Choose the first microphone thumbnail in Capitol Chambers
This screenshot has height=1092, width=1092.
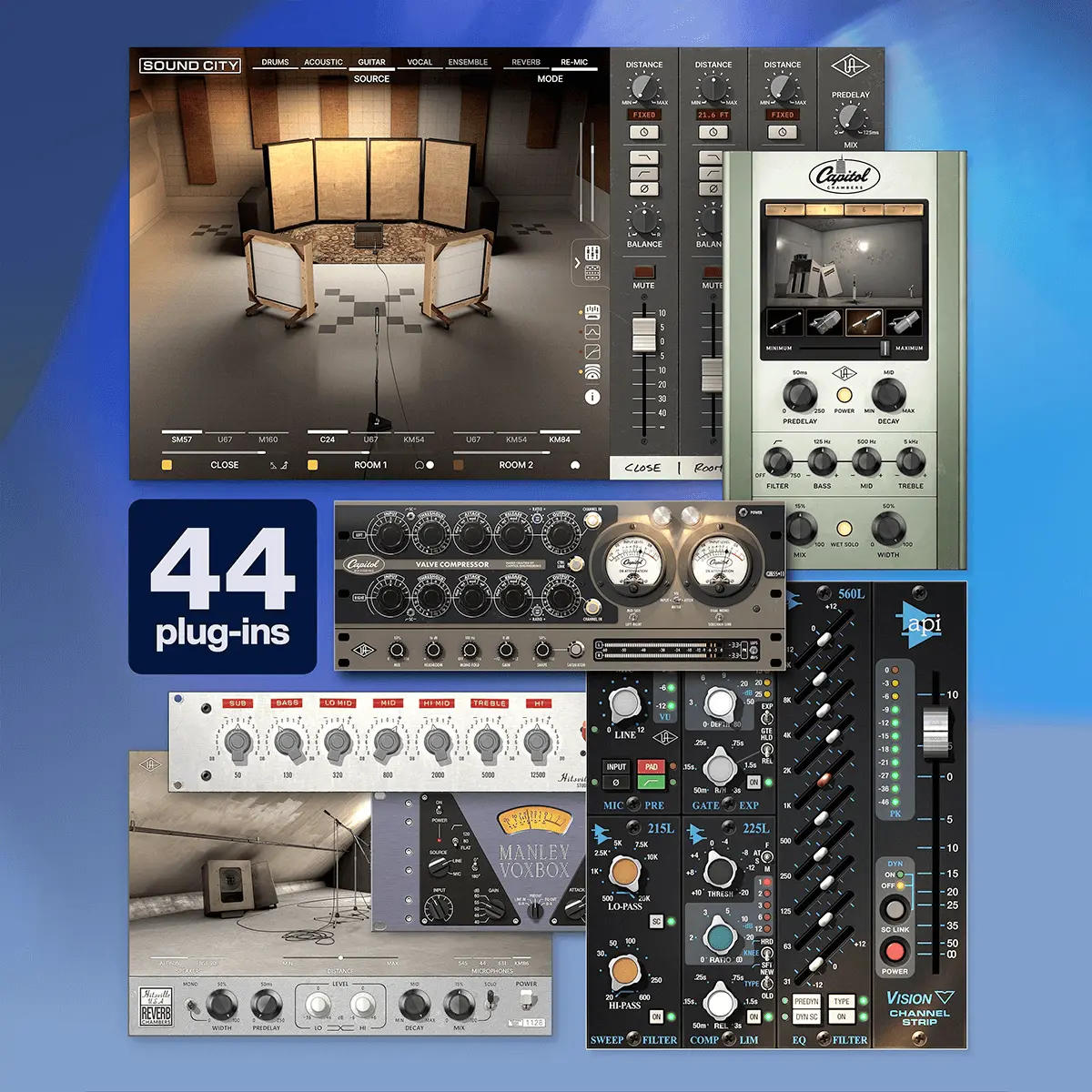(x=784, y=321)
